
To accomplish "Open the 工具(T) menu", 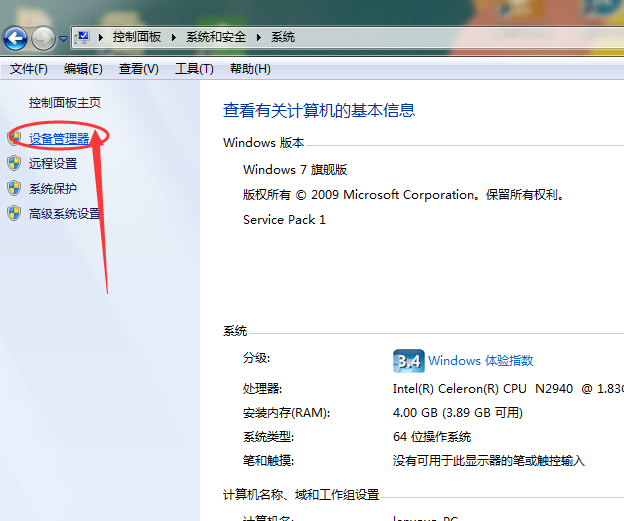I will 194,69.
